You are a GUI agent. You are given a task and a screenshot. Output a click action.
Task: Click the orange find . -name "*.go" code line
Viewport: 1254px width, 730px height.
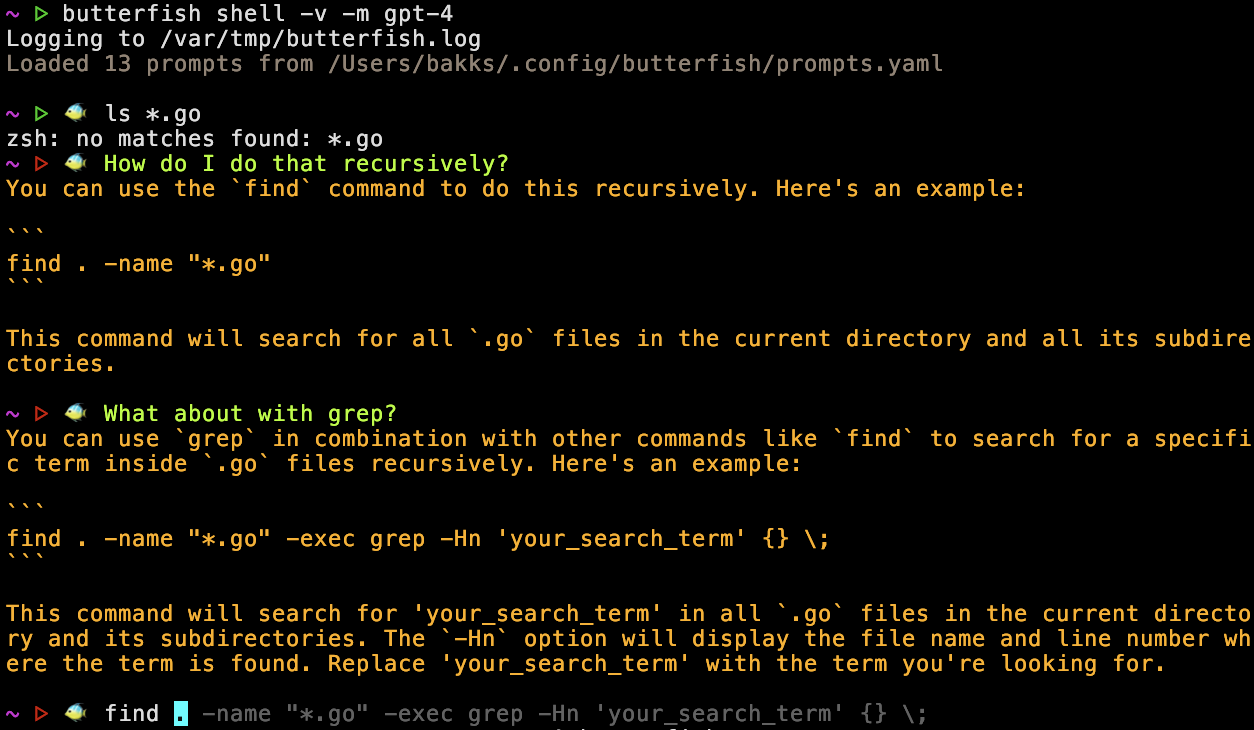point(139,264)
